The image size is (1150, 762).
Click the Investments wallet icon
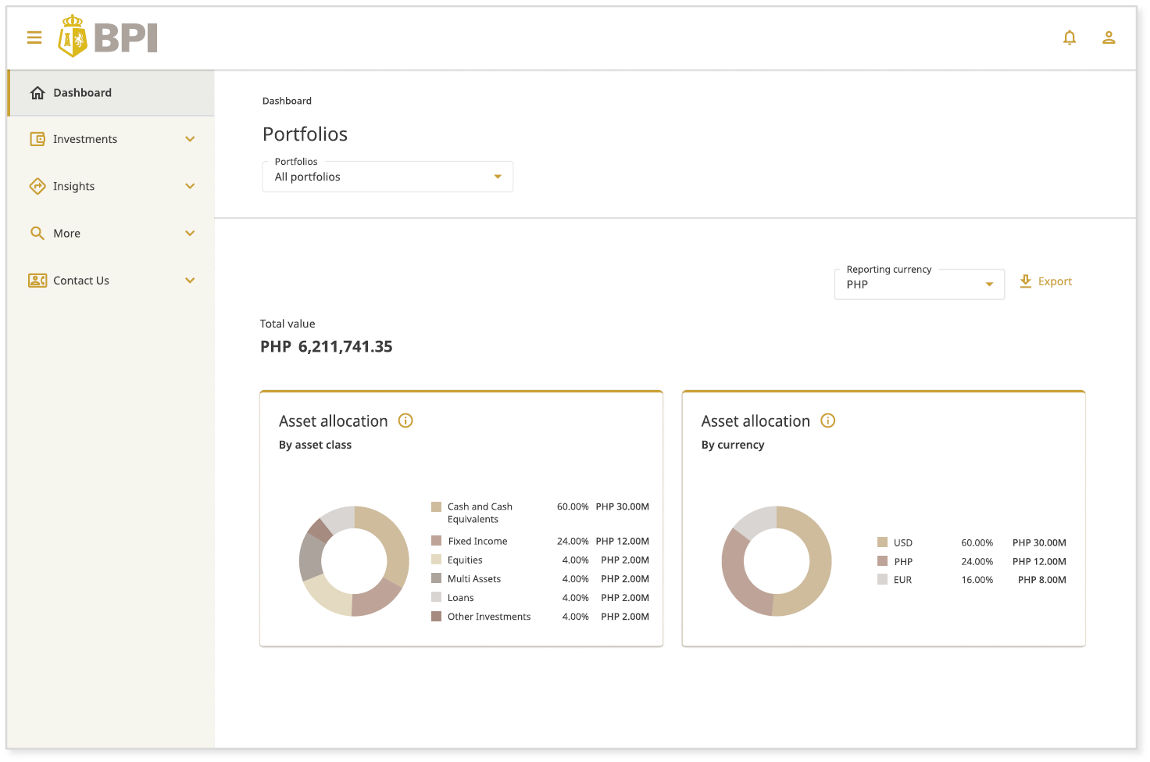tap(38, 139)
